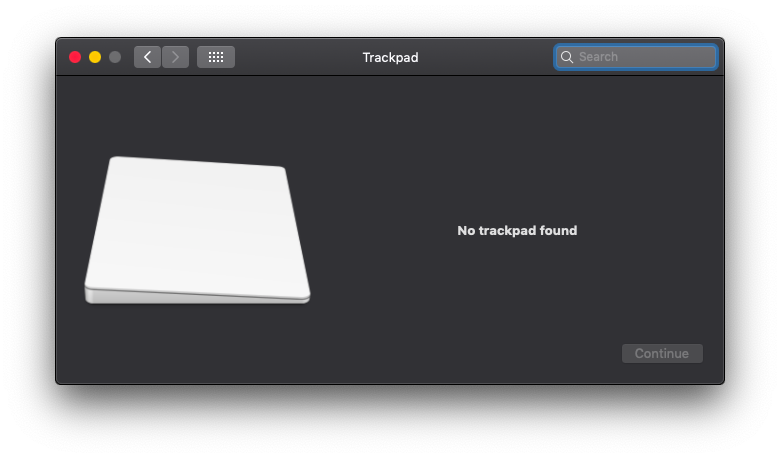Close the Trackpad window with red button
The width and height of the screenshot is (780, 458).
pyautogui.click(x=75, y=57)
